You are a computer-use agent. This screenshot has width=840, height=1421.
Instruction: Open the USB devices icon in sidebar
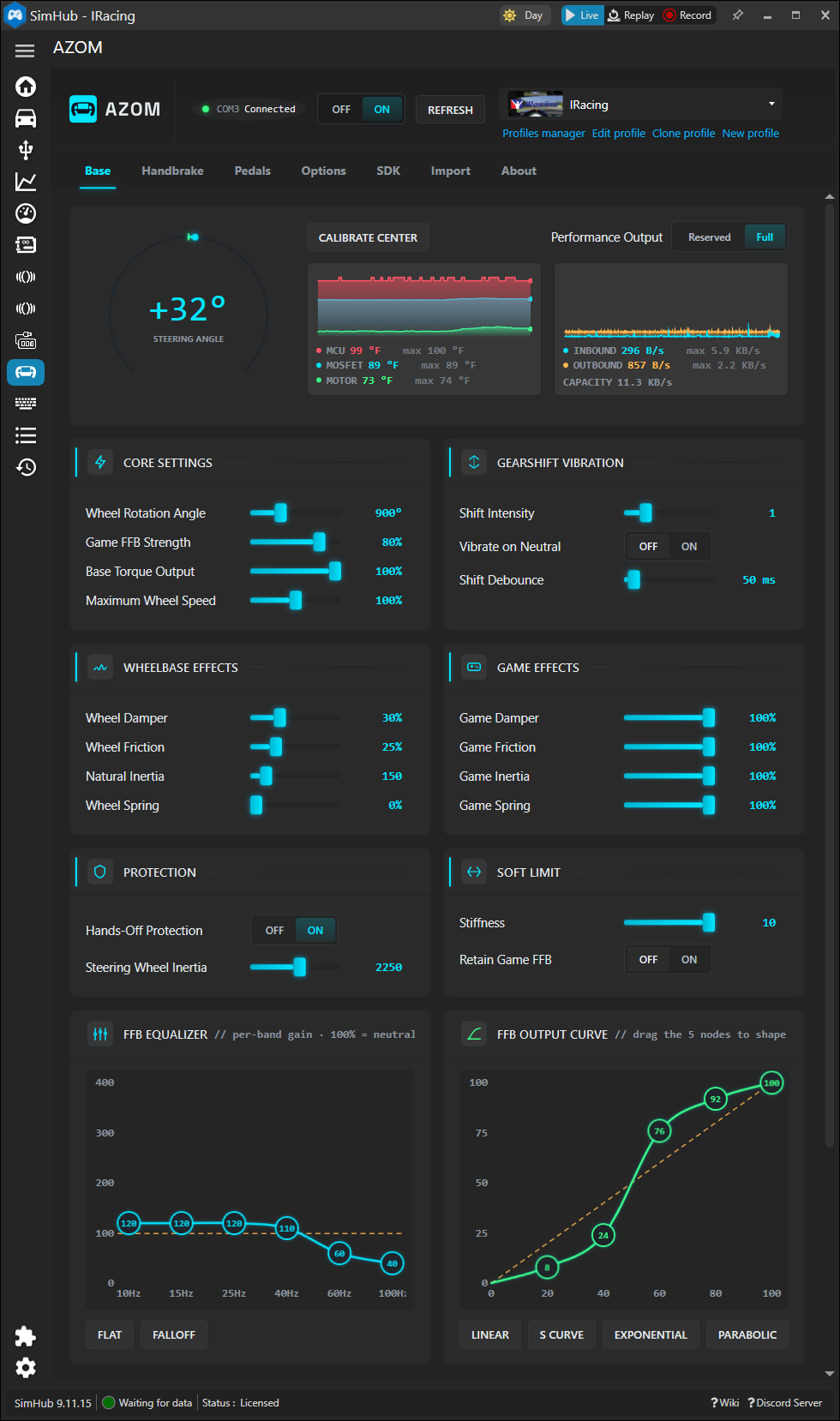26,150
